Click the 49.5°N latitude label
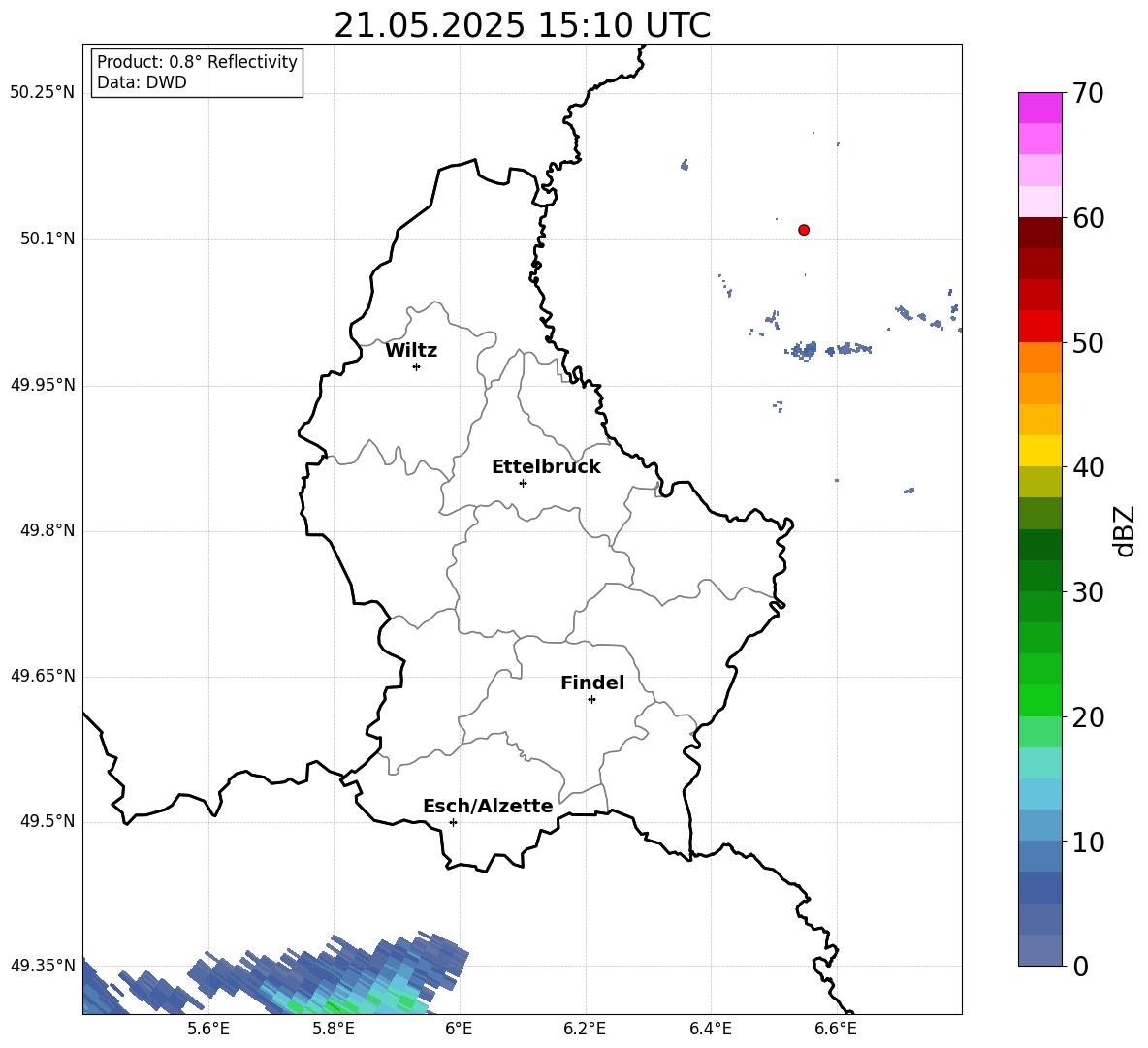Viewport: 1148px width, 1048px height. tap(48, 822)
